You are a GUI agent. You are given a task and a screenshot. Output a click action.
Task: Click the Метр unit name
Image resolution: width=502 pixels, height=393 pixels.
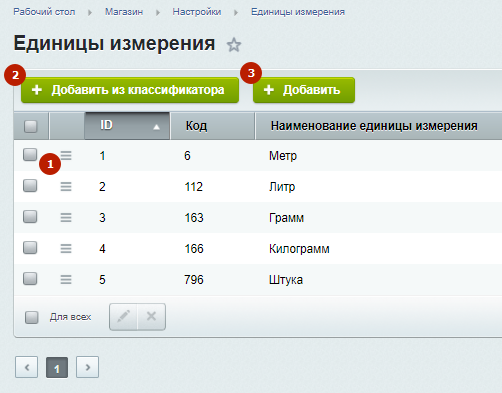pyautogui.click(x=283, y=156)
